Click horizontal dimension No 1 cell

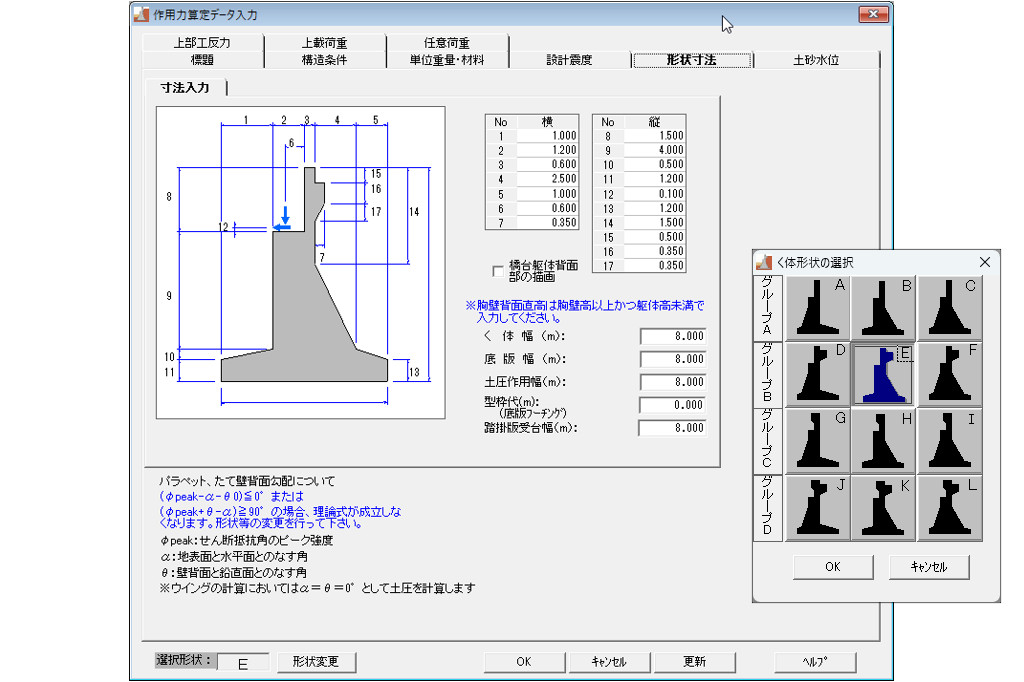[x=550, y=136]
